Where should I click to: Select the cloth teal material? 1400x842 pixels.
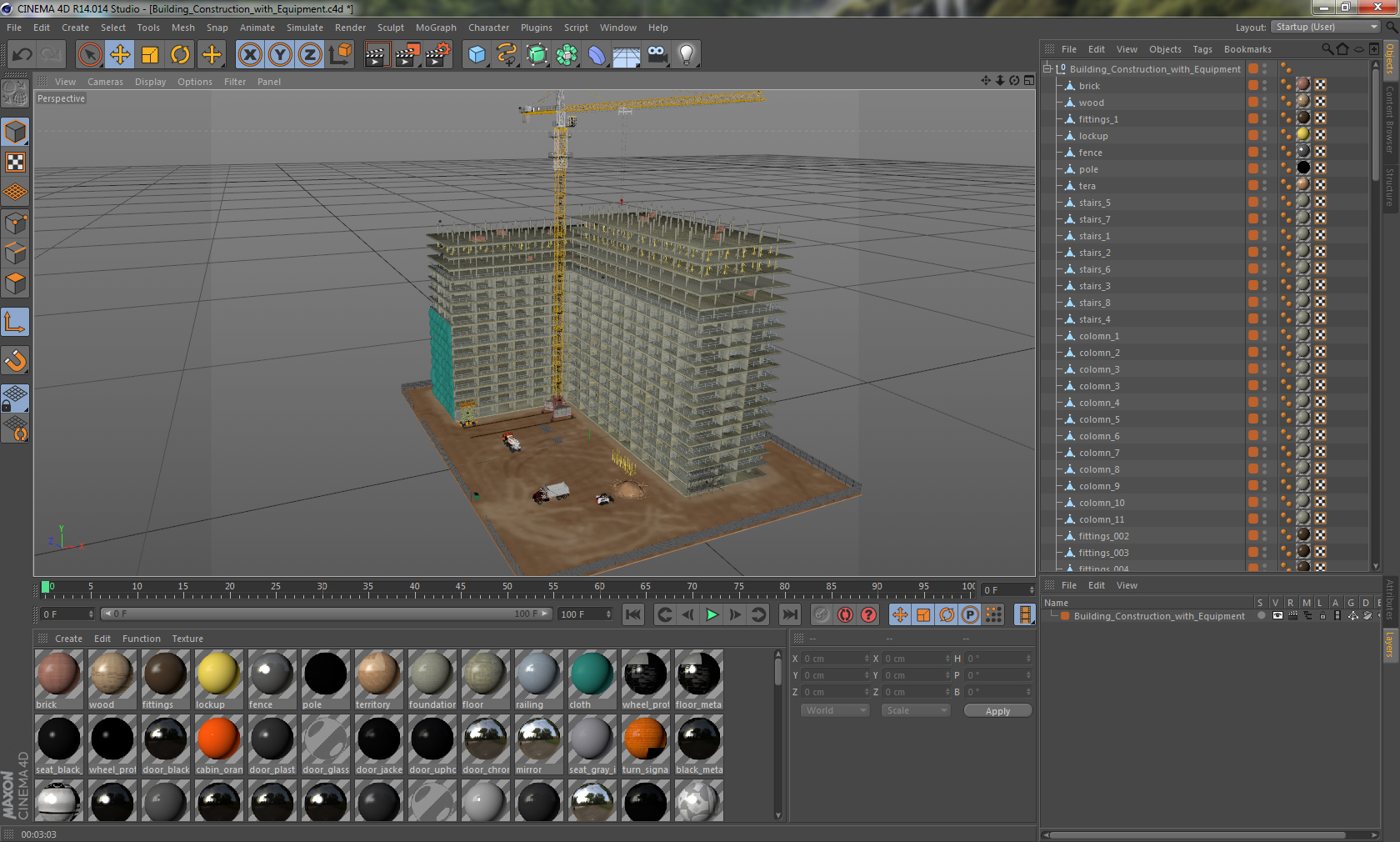click(592, 674)
